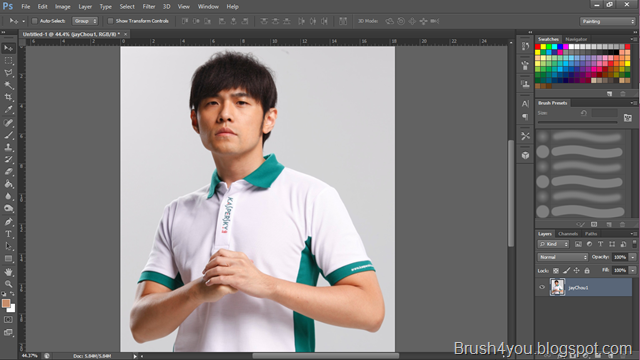Open the Swatches panel flyout menu
The width and height of the screenshot is (640, 360).
coord(633,39)
